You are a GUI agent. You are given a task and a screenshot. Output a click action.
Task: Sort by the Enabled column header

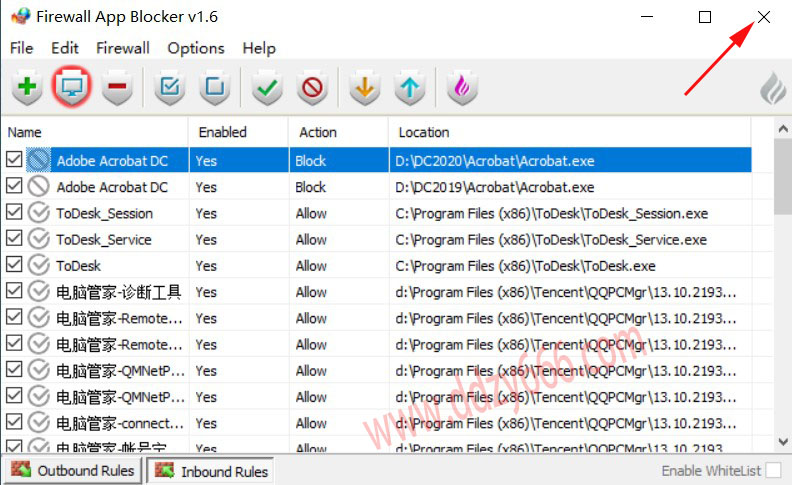point(238,132)
